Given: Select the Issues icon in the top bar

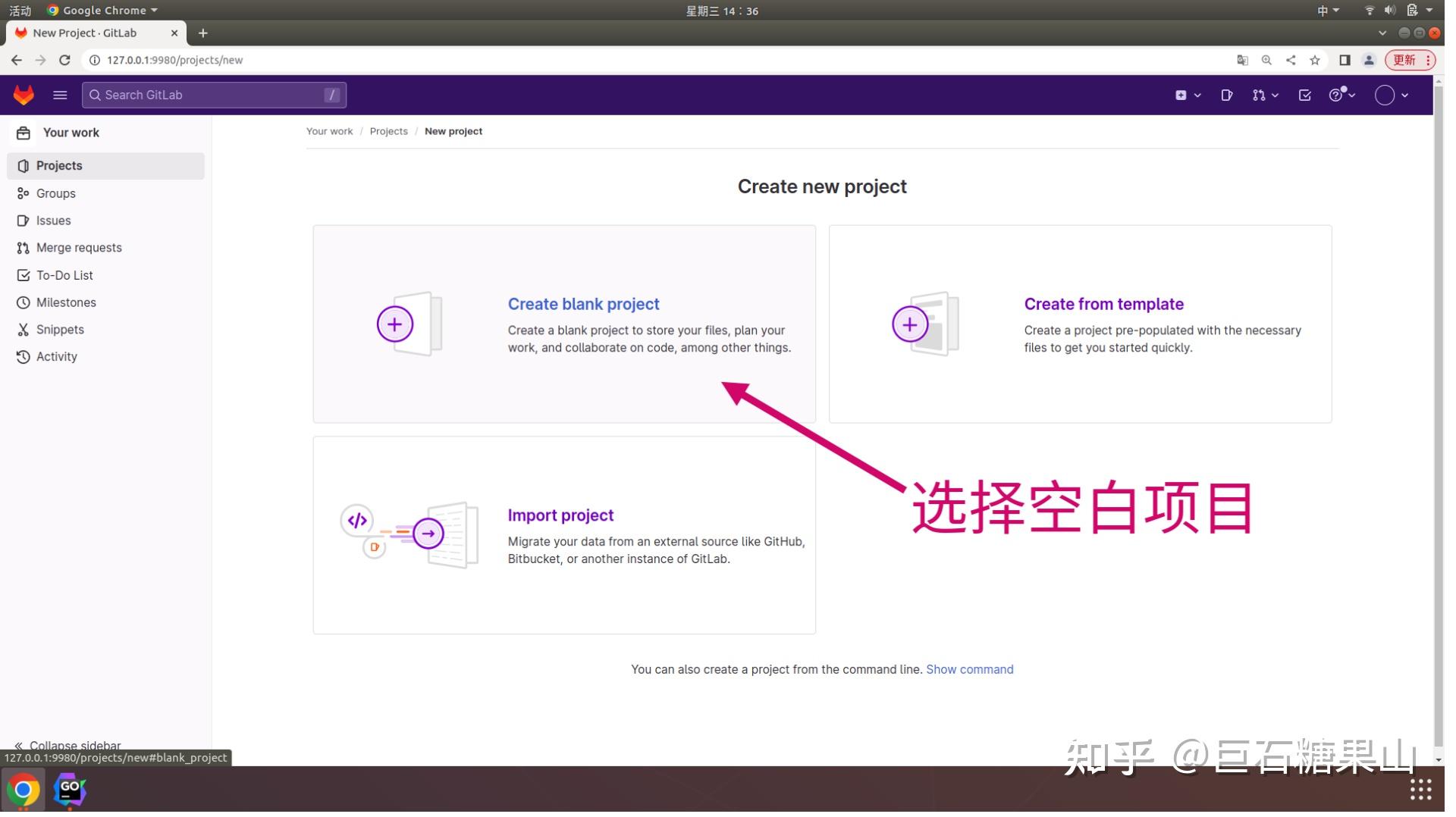Looking at the screenshot, I should point(1227,95).
